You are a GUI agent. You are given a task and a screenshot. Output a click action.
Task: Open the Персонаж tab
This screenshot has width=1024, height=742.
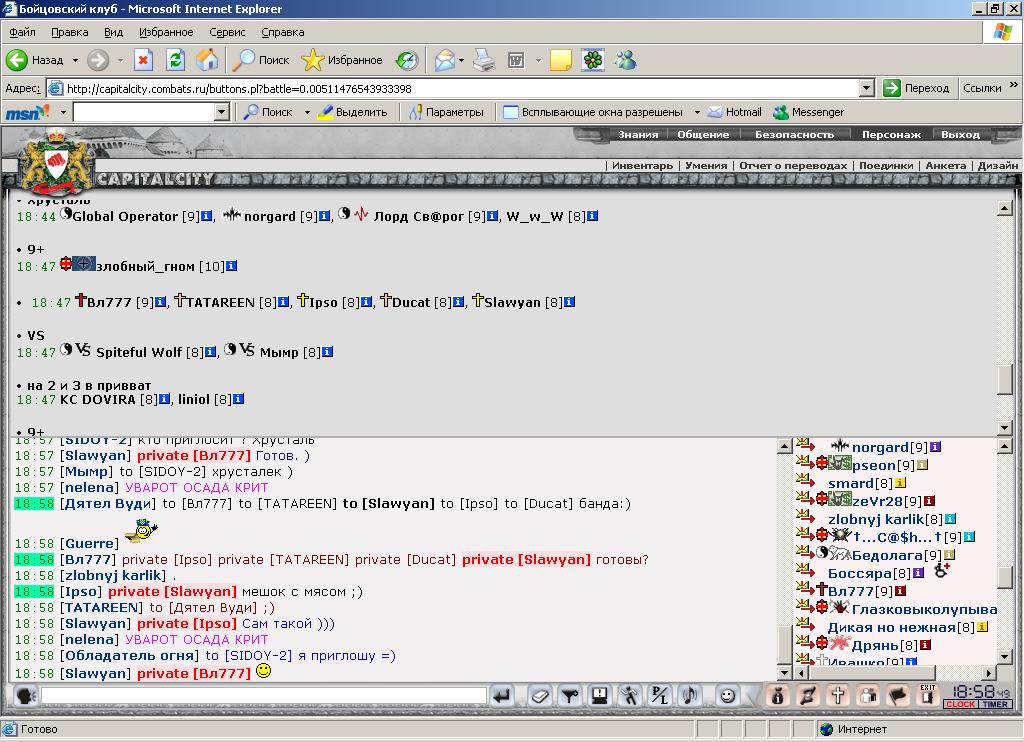point(891,135)
